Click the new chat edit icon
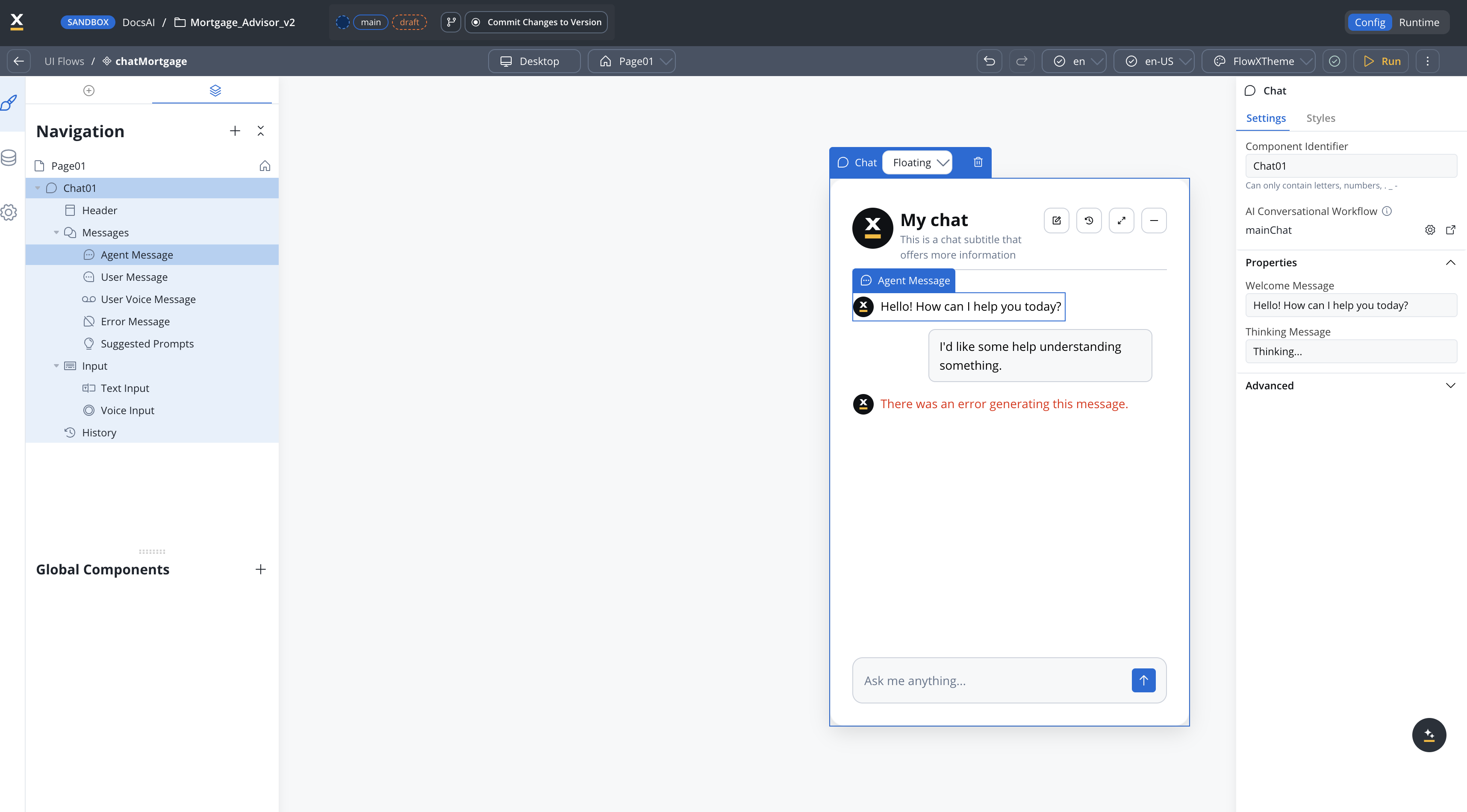 [x=1056, y=221]
